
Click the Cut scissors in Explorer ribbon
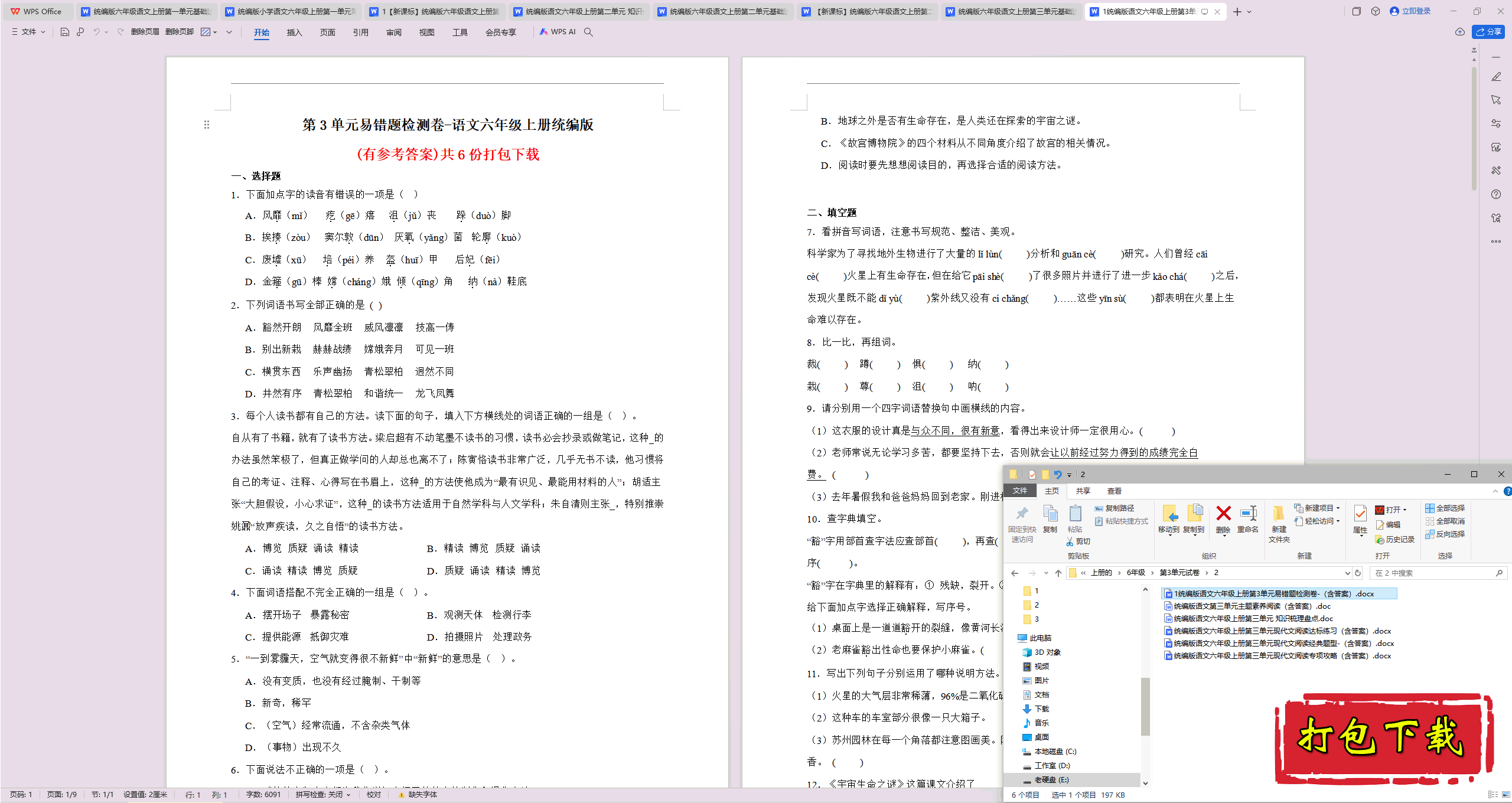(x=1078, y=541)
